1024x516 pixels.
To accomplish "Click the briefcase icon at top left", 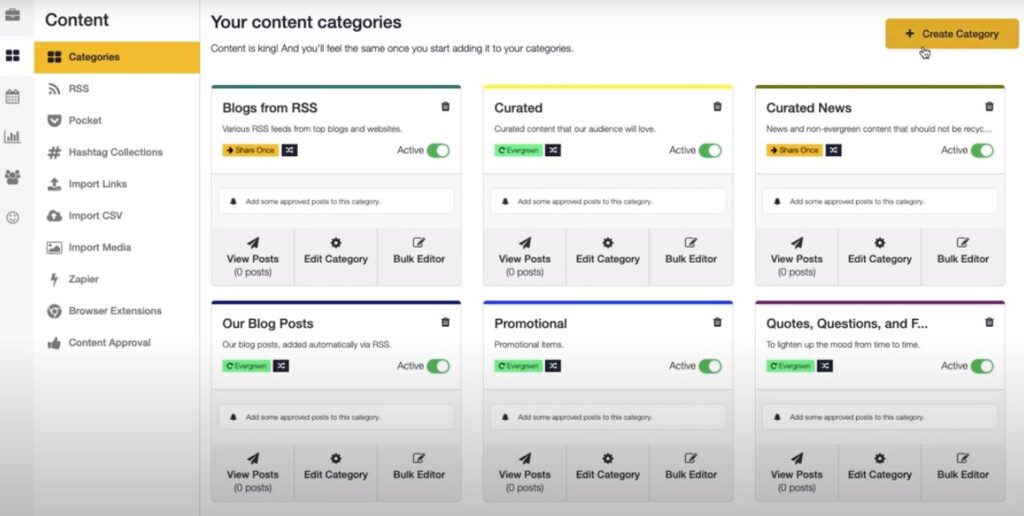I will 13,16.
